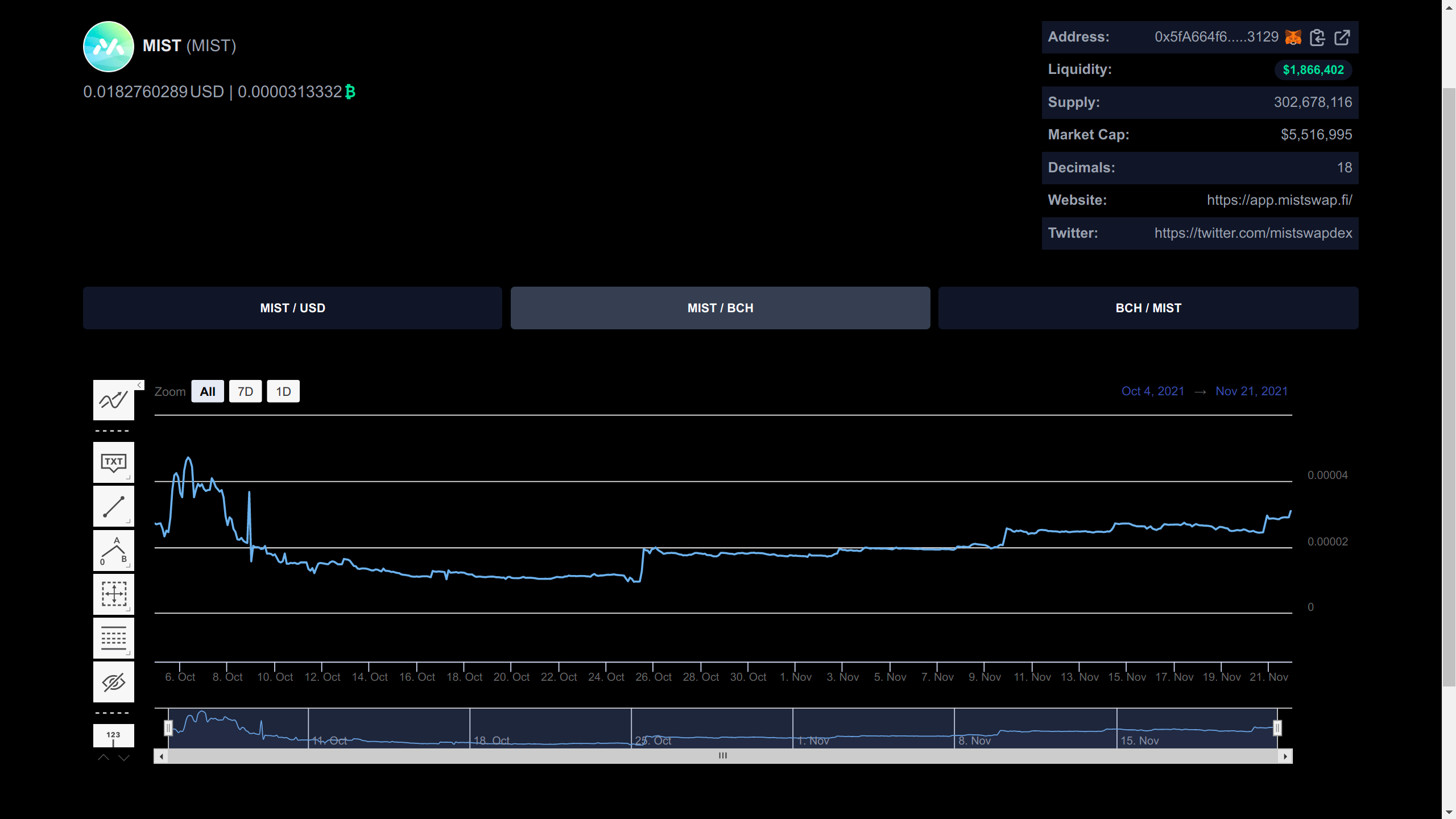Grab the left navigator range handle
This screenshot has height=819, width=1456.
168,728
